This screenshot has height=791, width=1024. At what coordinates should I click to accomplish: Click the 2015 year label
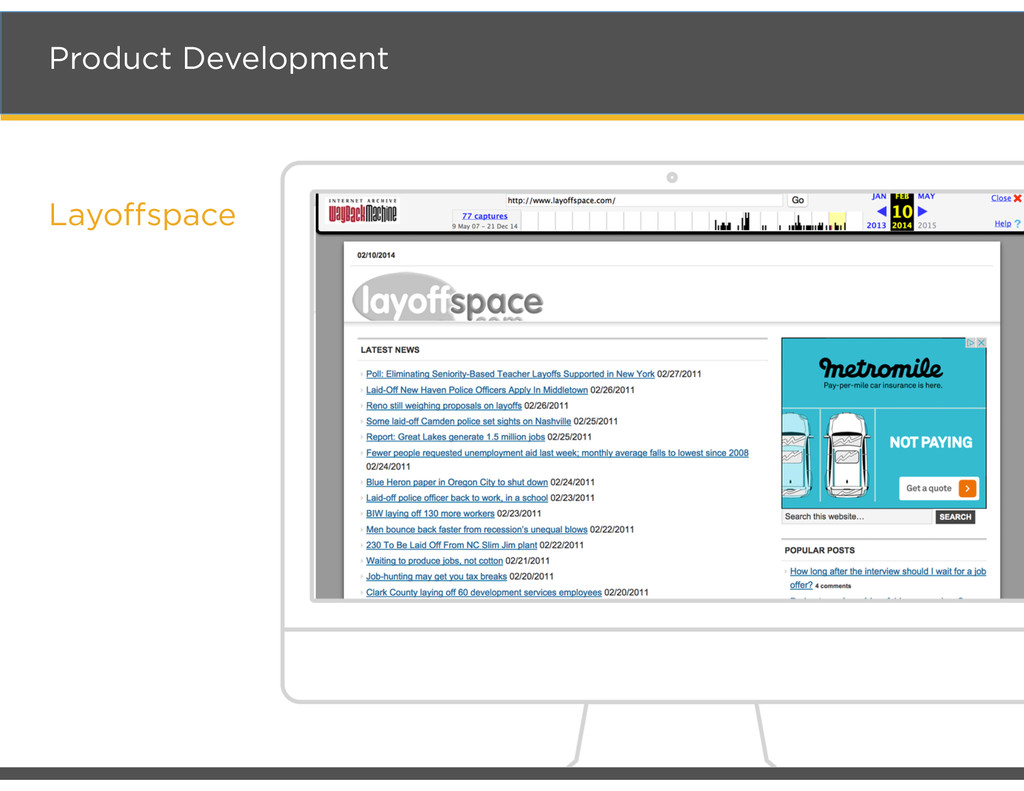[x=926, y=225]
